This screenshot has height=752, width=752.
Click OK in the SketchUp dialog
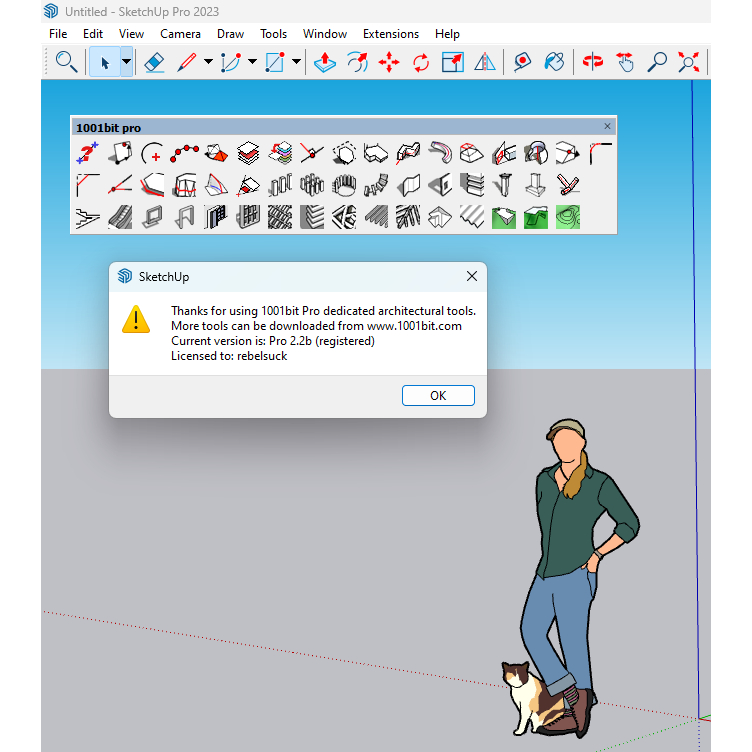pos(438,395)
